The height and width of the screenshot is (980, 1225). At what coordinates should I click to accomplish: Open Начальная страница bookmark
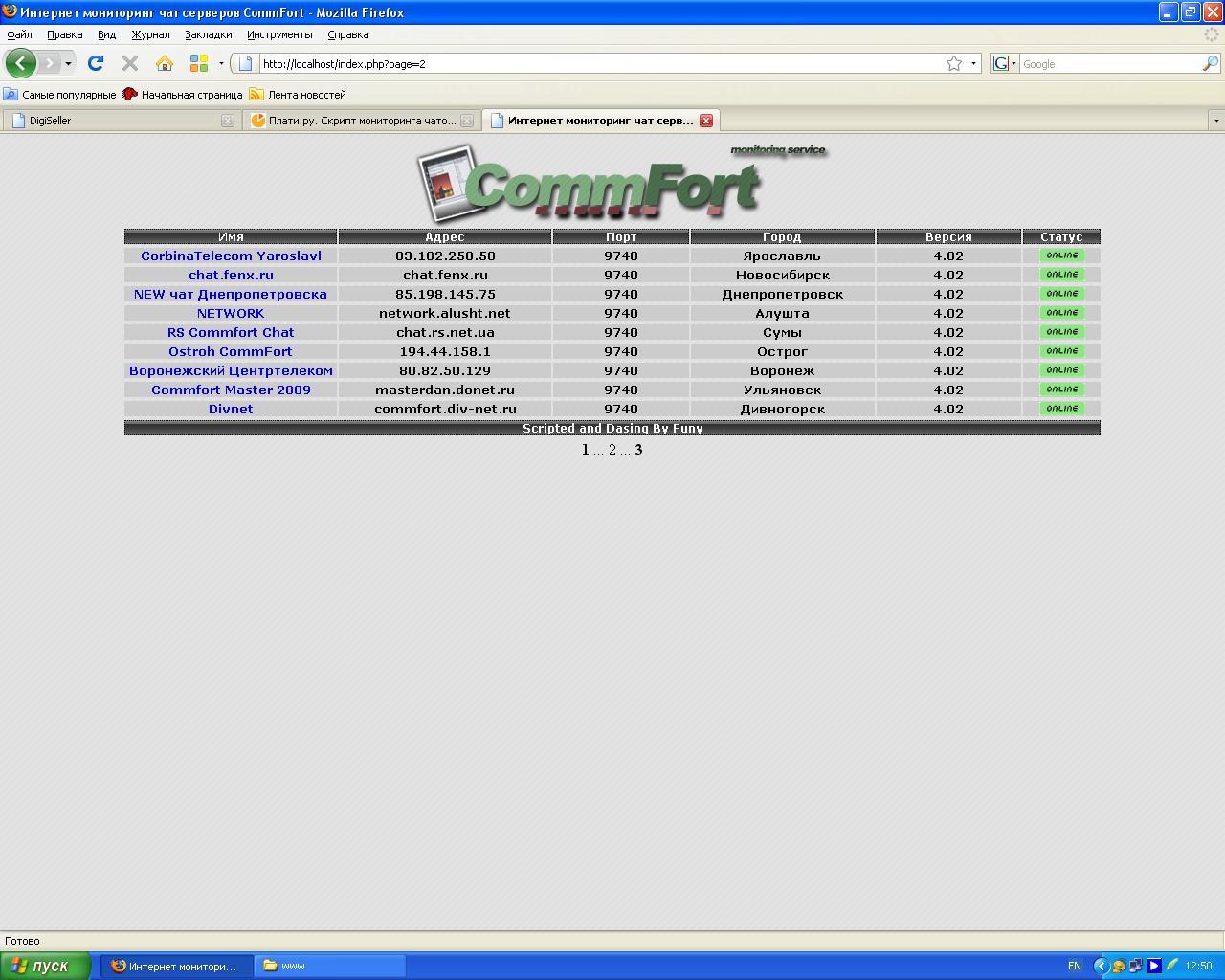(182, 95)
